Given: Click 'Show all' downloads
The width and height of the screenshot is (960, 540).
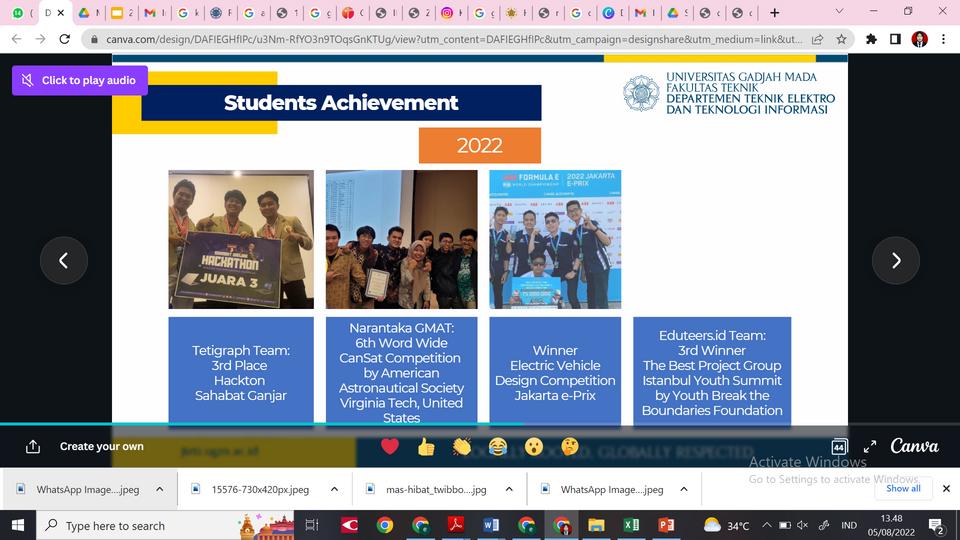Looking at the screenshot, I should pos(903,488).
